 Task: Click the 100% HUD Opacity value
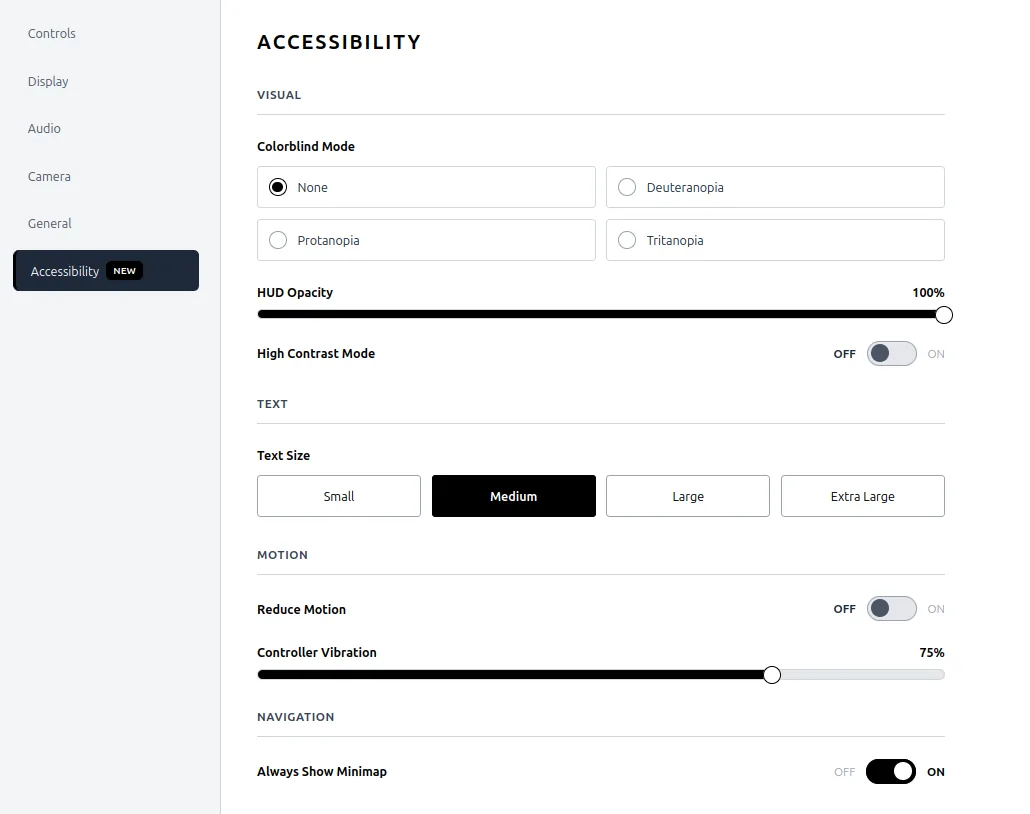tap(928, 293)
